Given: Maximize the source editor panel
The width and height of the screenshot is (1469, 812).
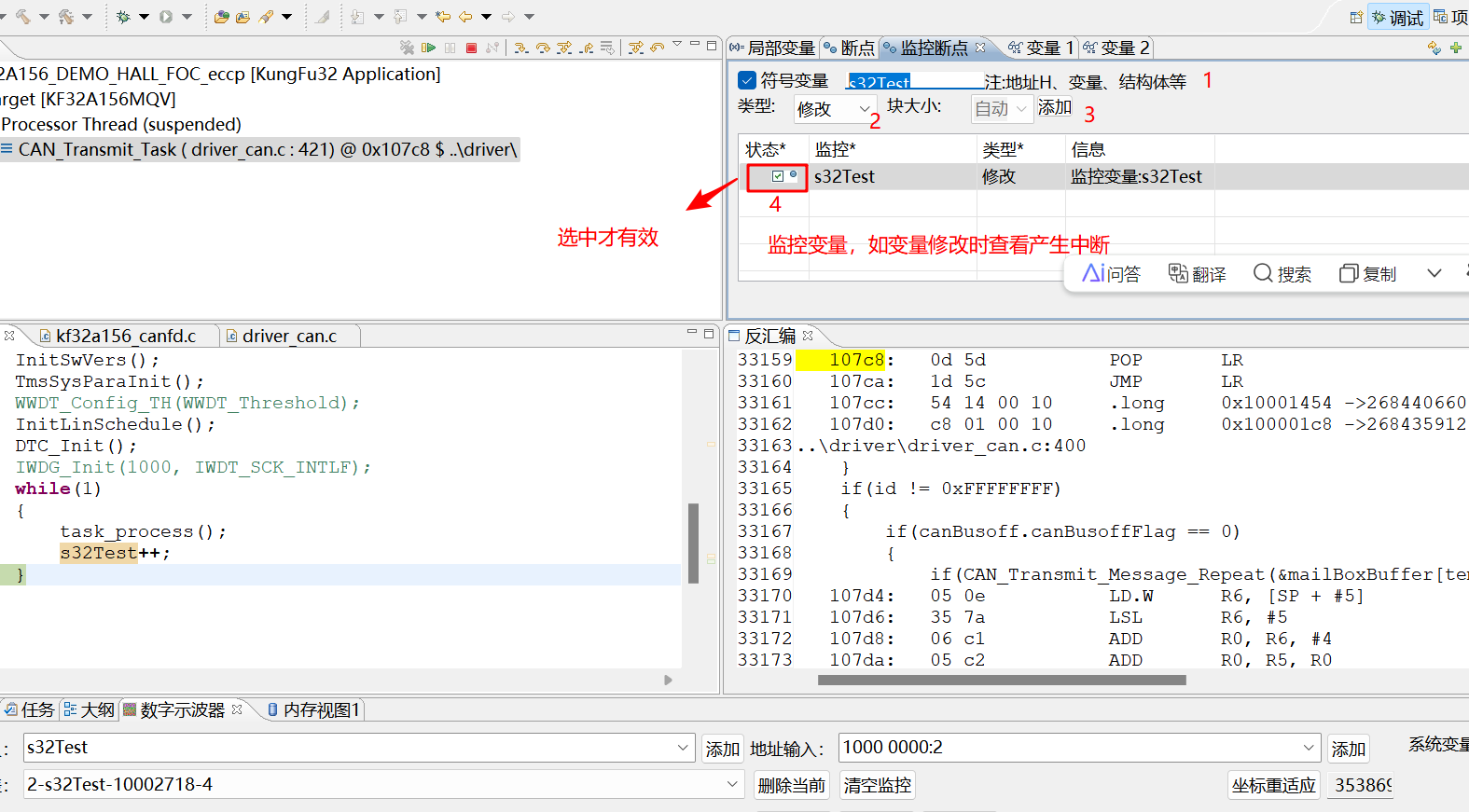Looking at the screenshot, I should 709,332.
